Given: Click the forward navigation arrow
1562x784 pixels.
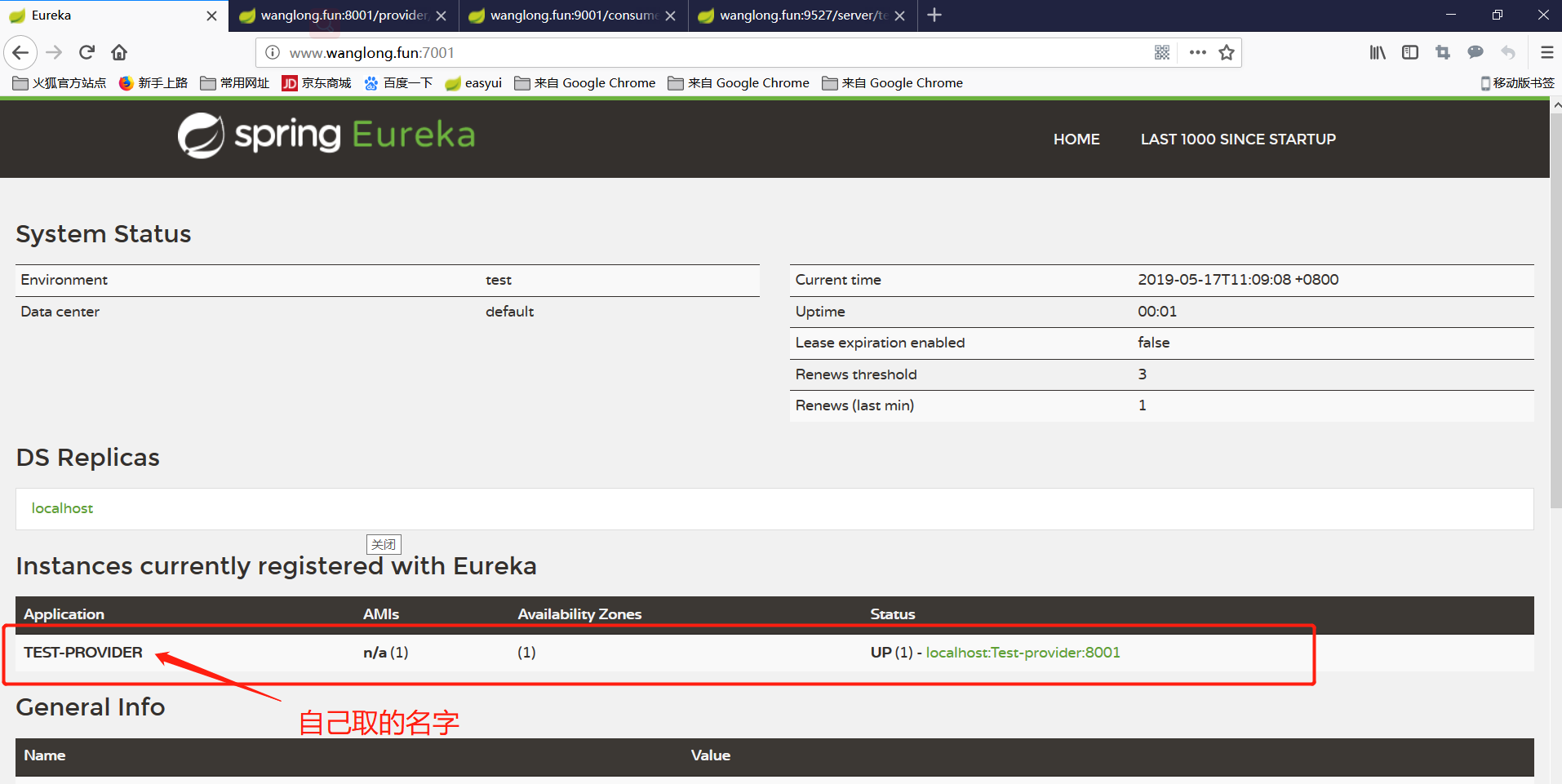Looking at the screenshot, I should (x=54, y=53).
